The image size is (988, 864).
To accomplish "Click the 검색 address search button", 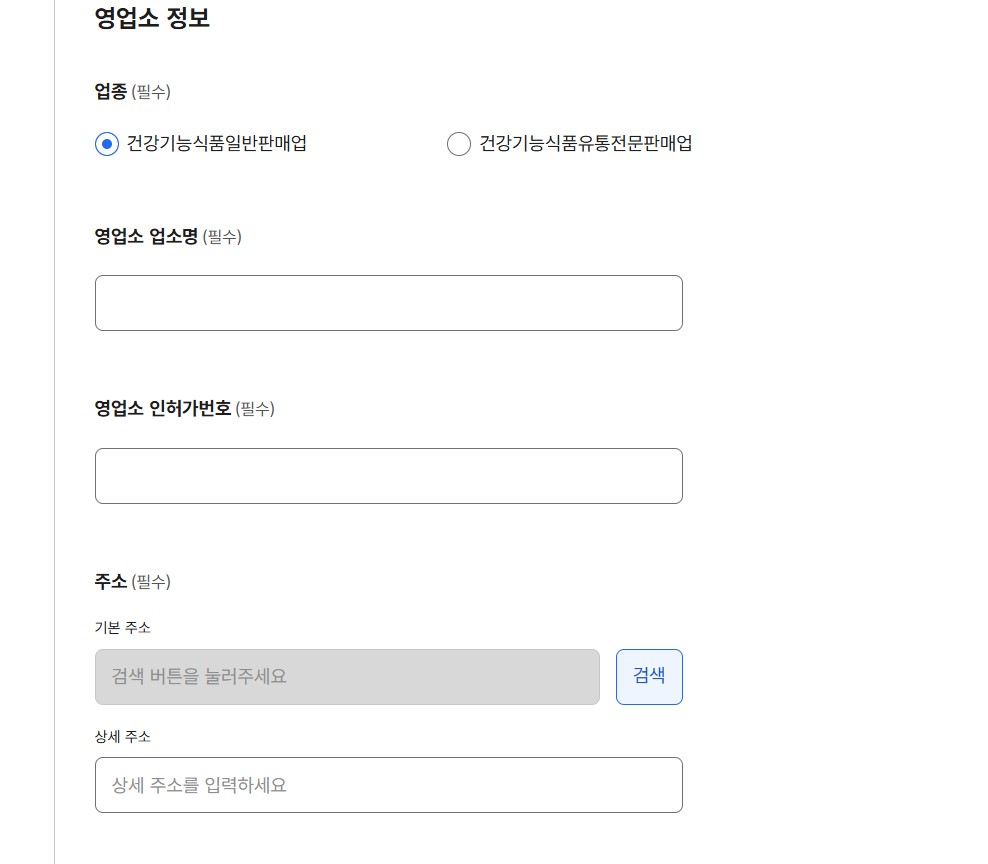I will click(649, 677).
